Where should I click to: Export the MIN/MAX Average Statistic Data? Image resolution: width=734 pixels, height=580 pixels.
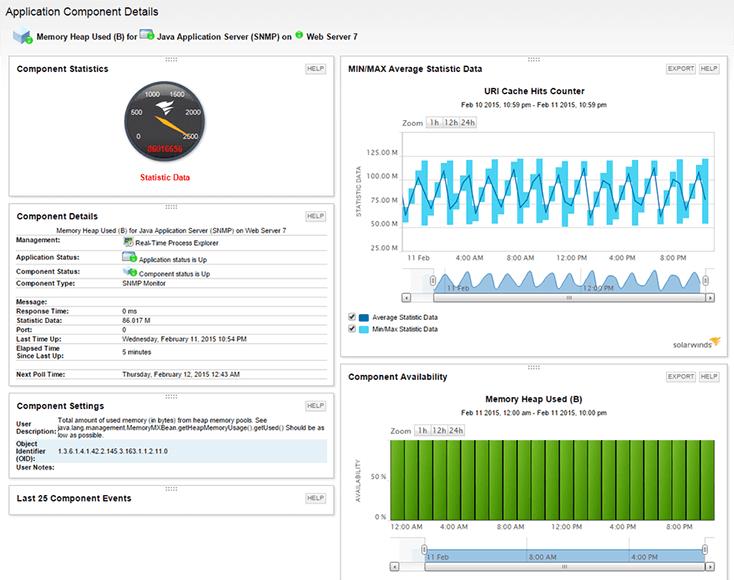point(681,69)
